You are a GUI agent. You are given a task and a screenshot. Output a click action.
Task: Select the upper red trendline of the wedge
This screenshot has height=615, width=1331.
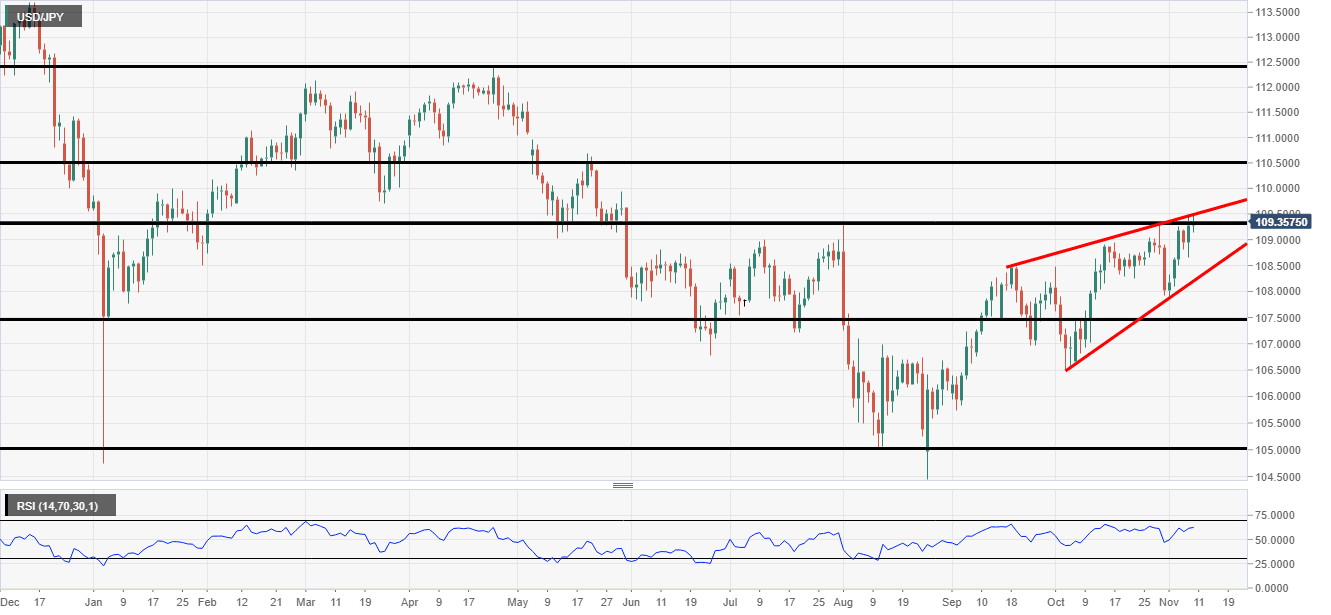(x=1126, y=233)
